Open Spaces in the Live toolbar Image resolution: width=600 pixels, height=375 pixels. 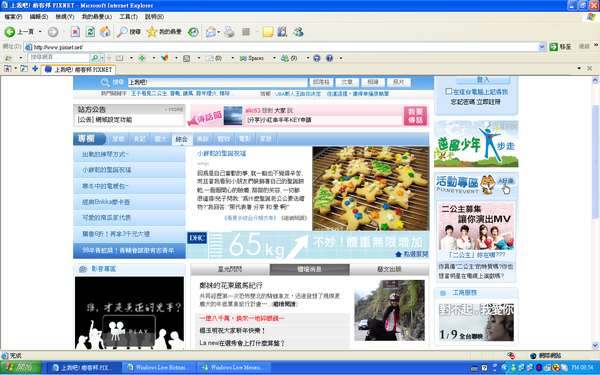252,58
